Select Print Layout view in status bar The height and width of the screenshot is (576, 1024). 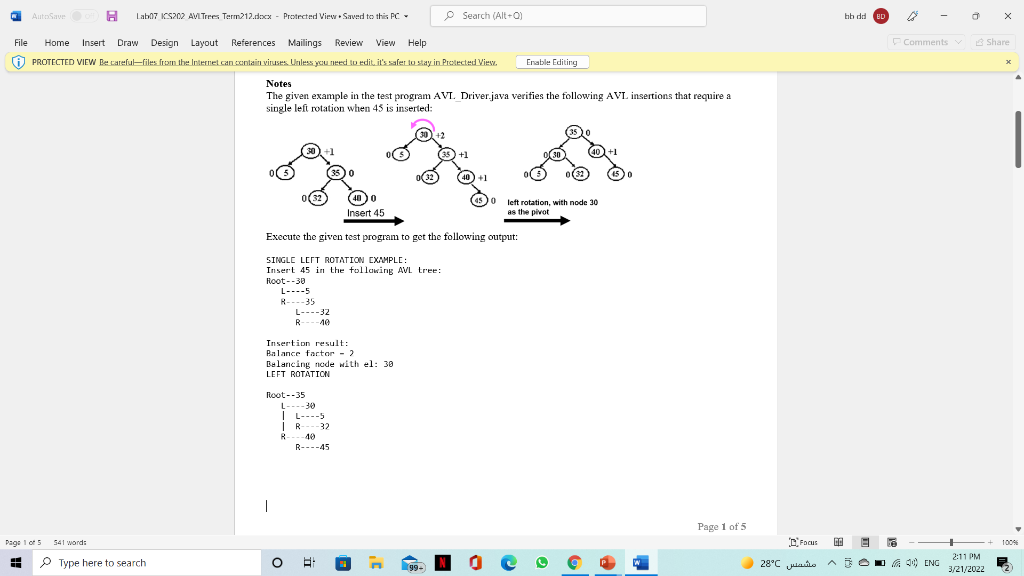click(868, 542)
